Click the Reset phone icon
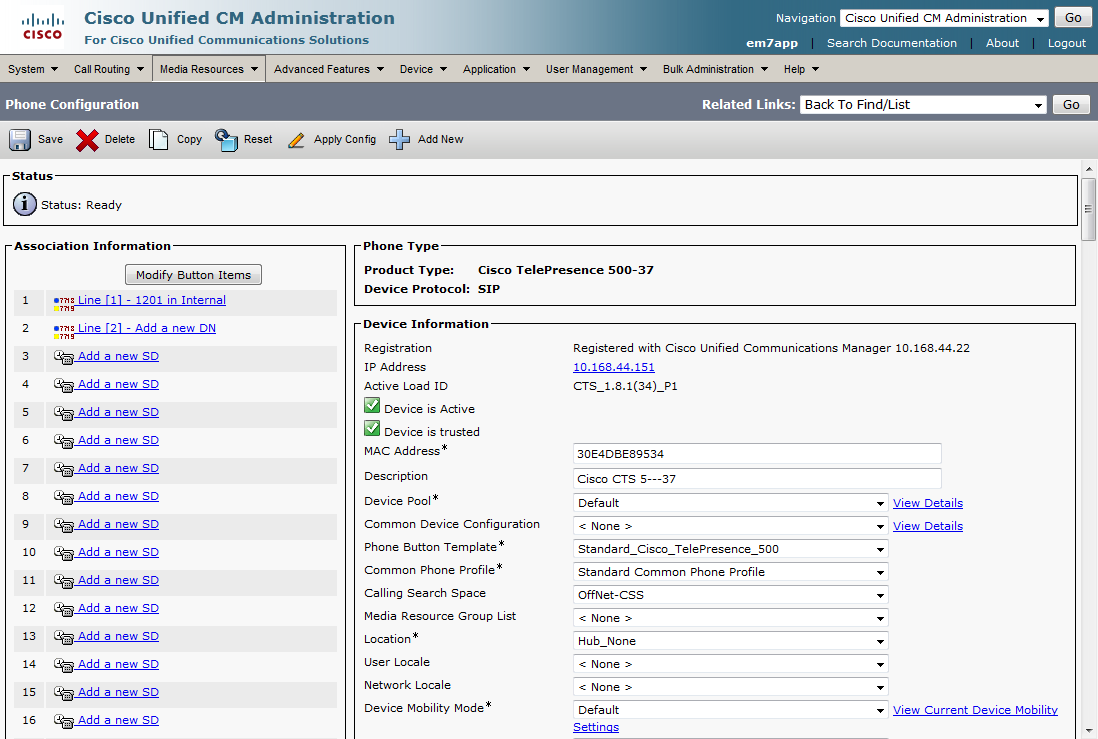Image resolution: width=1098 pixels, height=739 pixels. [226, 139]
